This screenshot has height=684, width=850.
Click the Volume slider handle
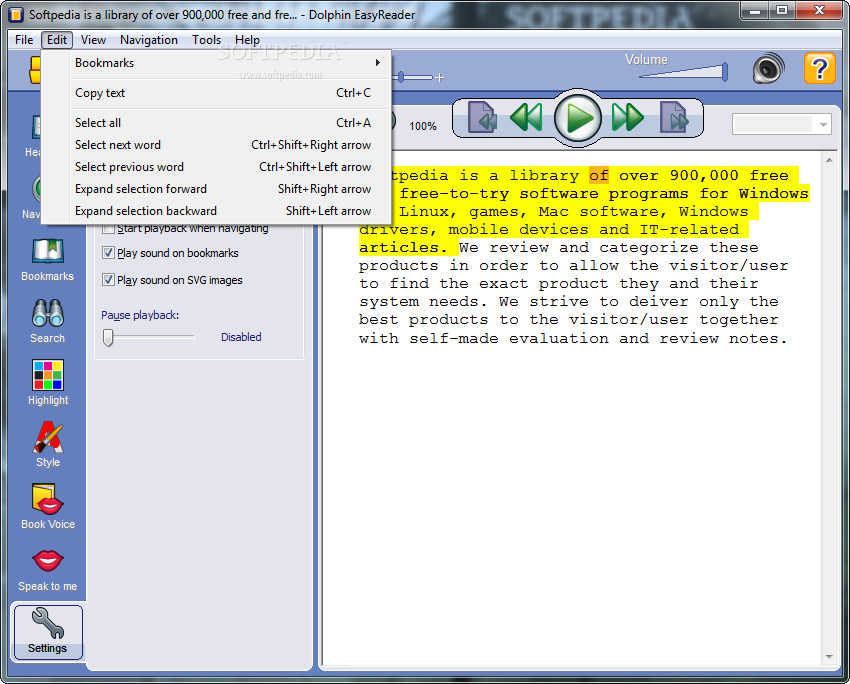click(725, 72)
